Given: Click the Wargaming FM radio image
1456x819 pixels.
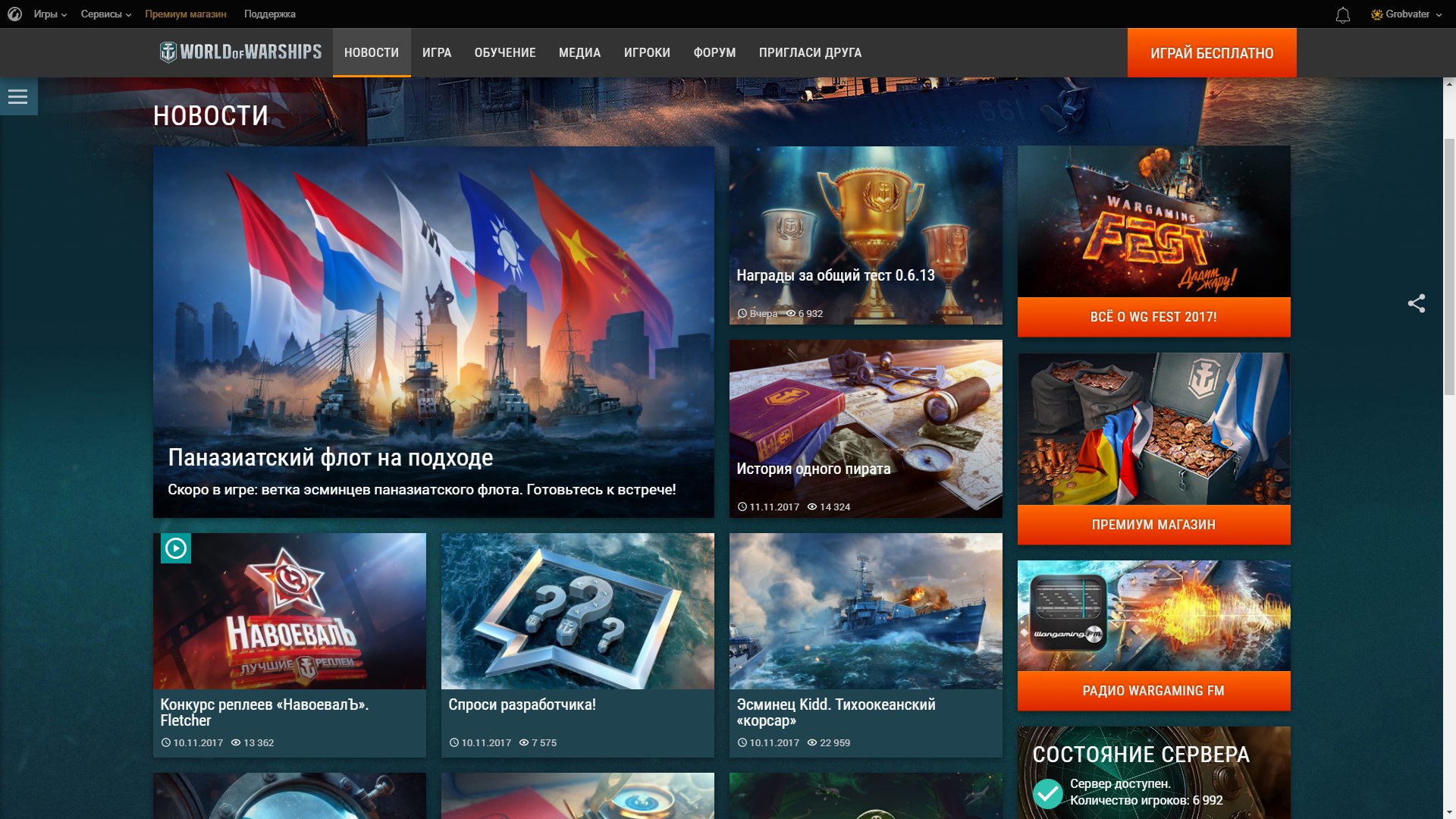Looking at the screenshot, I should point(1153,616).
